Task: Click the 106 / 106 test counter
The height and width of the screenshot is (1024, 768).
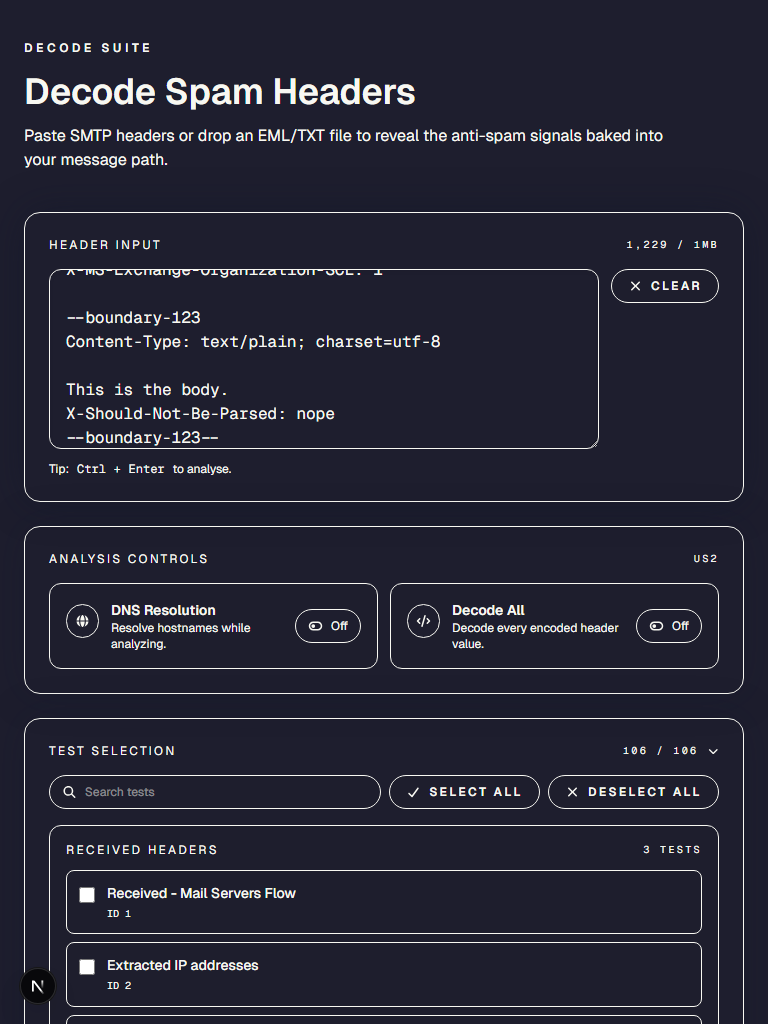Action: pyautogui.click(x=659, y=751)
